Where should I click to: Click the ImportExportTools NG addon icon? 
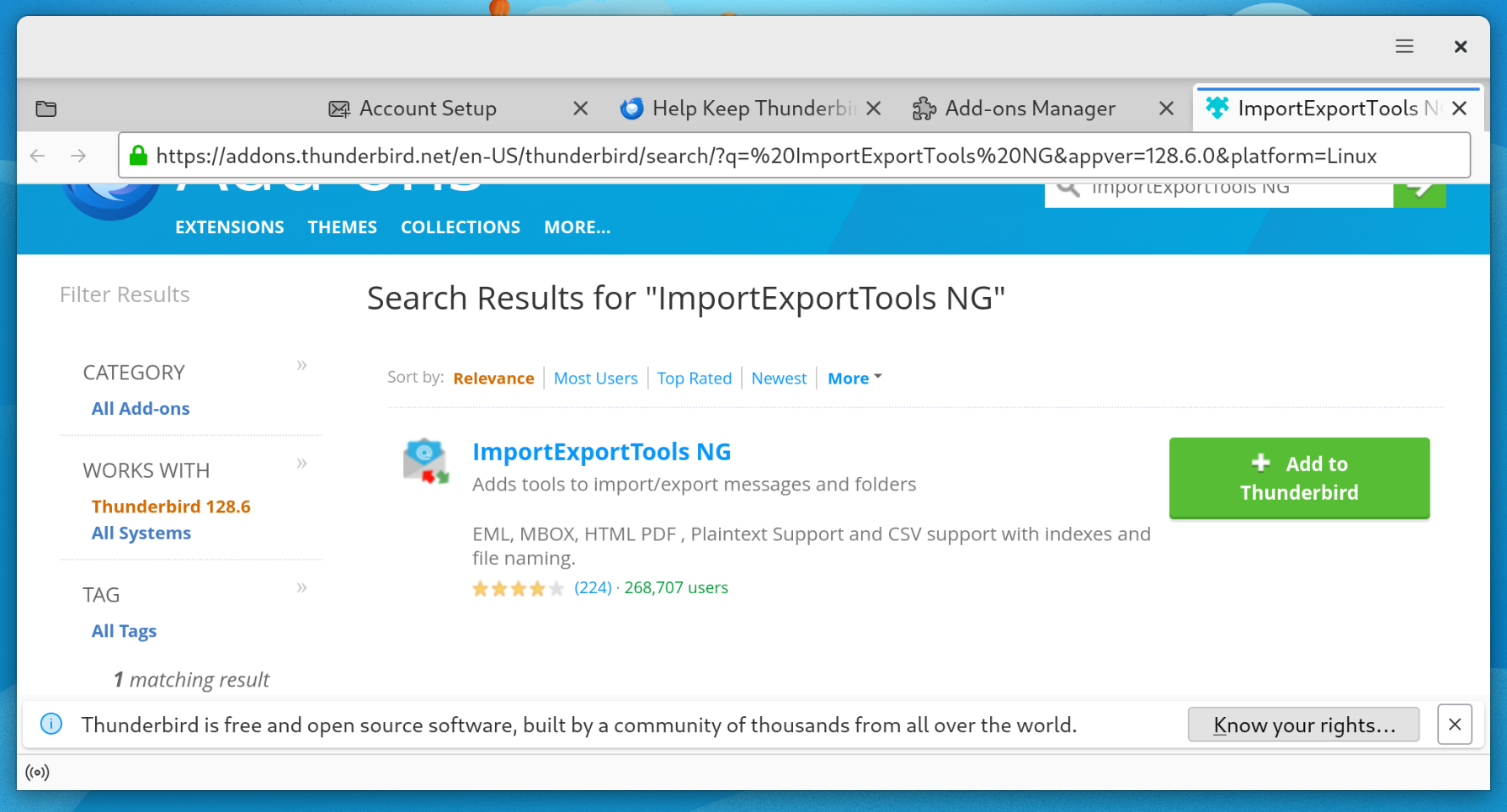425,461
